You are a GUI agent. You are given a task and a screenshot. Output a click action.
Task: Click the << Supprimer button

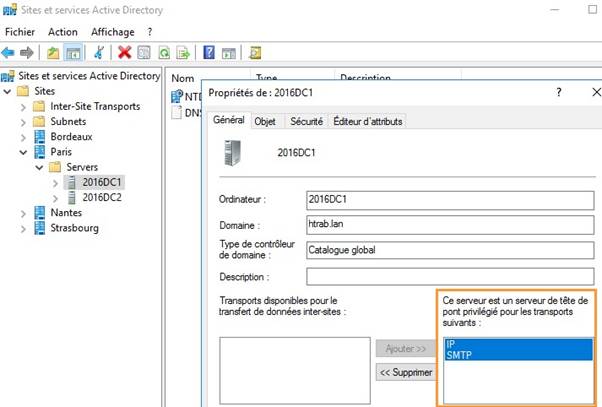406,372
